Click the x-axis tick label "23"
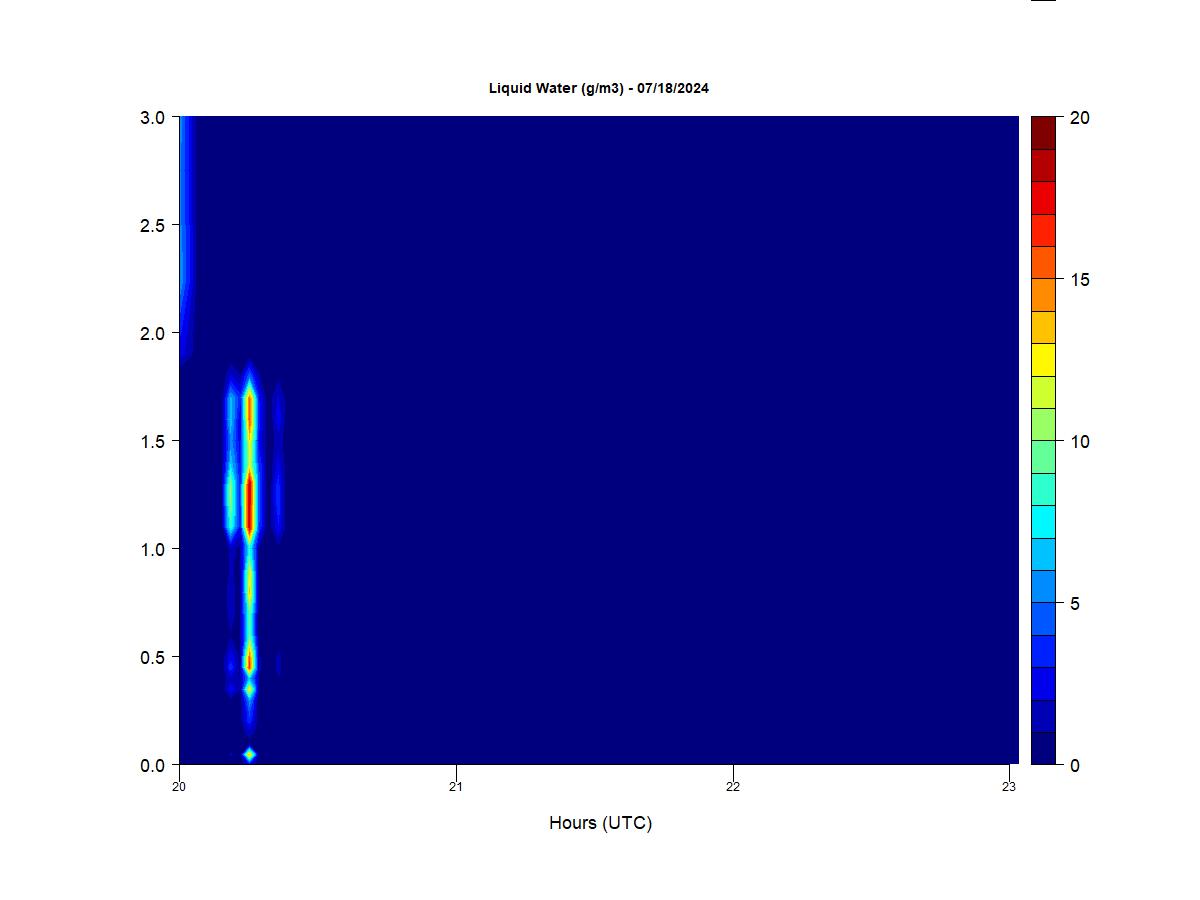Screen dimensions: 1200x900 (1009, 787)
